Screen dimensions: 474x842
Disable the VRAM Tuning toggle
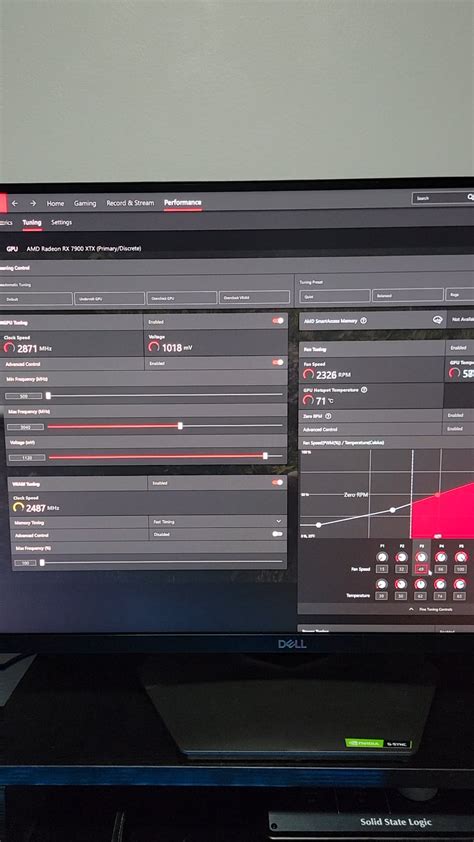tap(278, 482)
